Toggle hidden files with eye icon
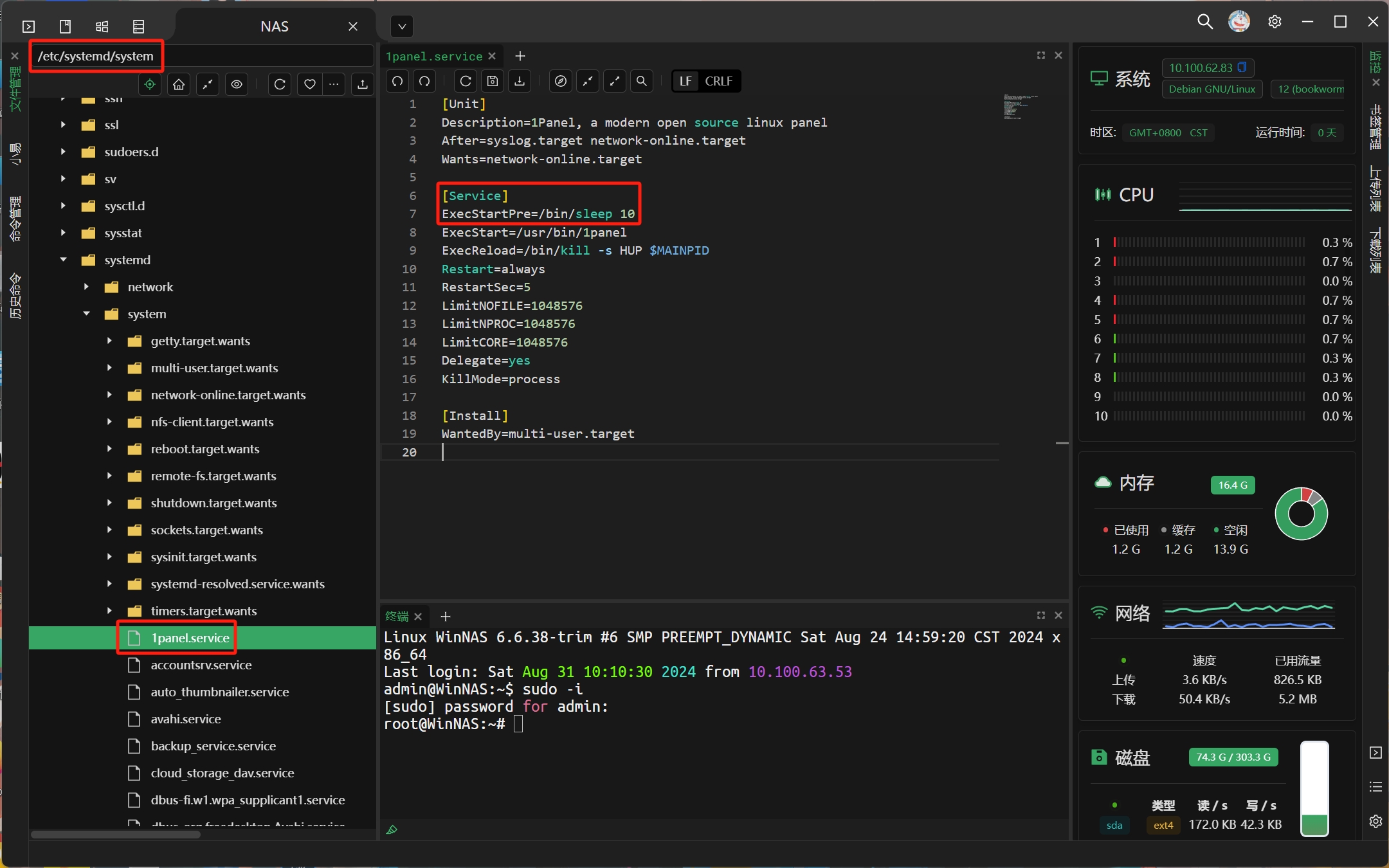The width and height of the screenshot is (1389, 868). click(x=237, y=84)
